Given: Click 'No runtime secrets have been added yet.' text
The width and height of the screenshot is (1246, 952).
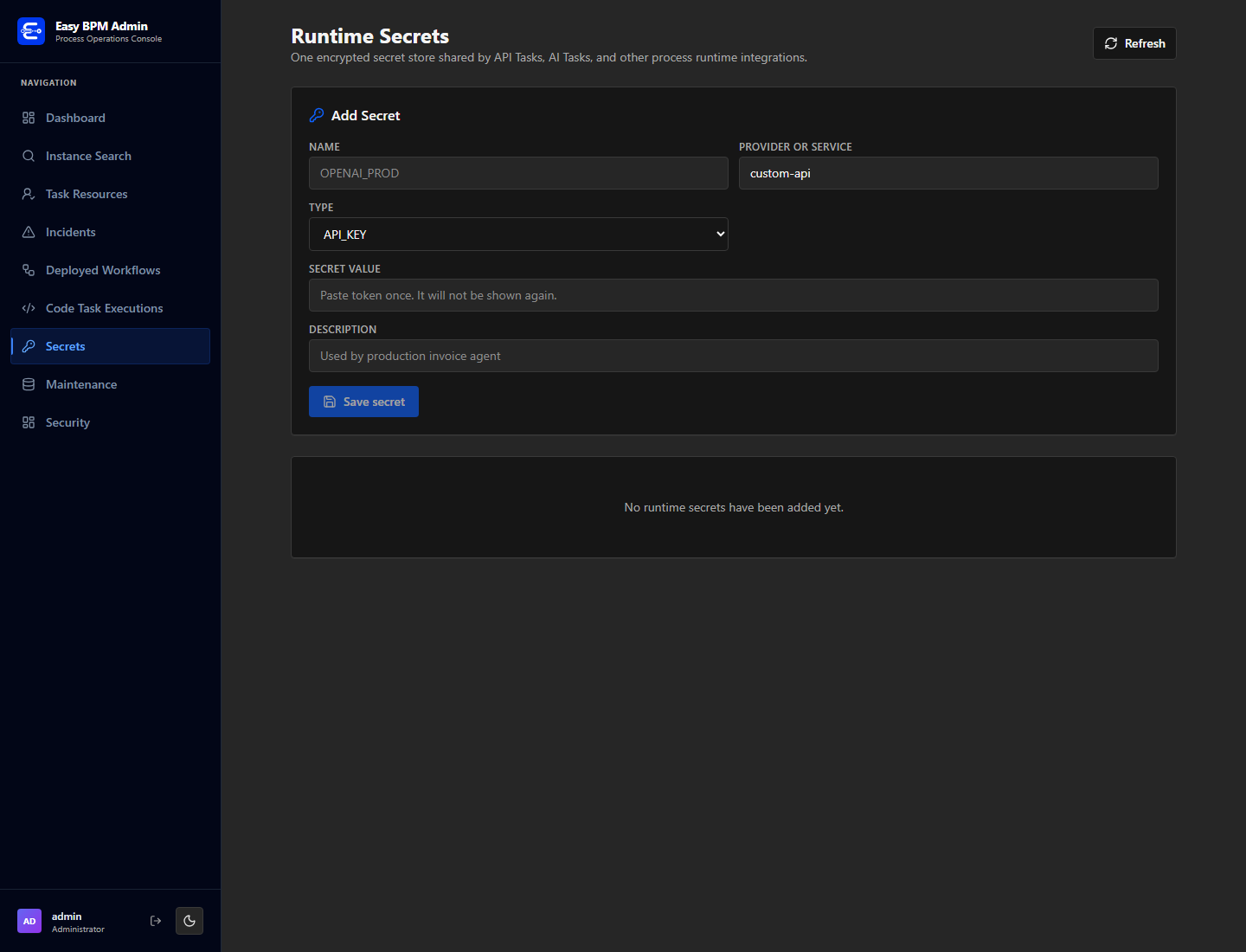Looking at the screenshot, I should 734,507.
